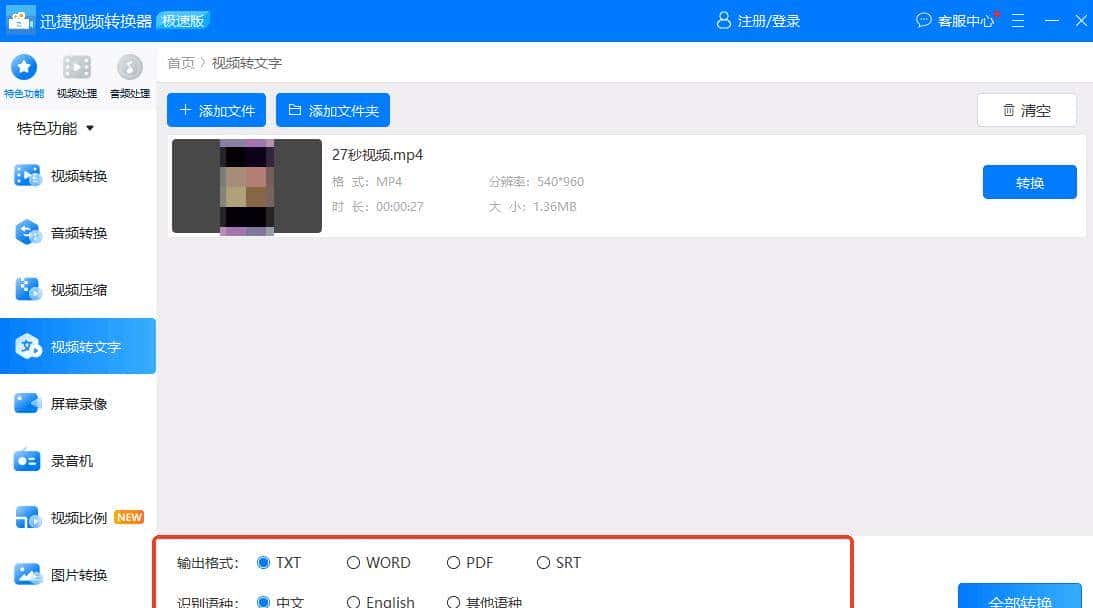Click 添加文件夹 to add a folder
The image size is (1093, 608).
(333, 110)
